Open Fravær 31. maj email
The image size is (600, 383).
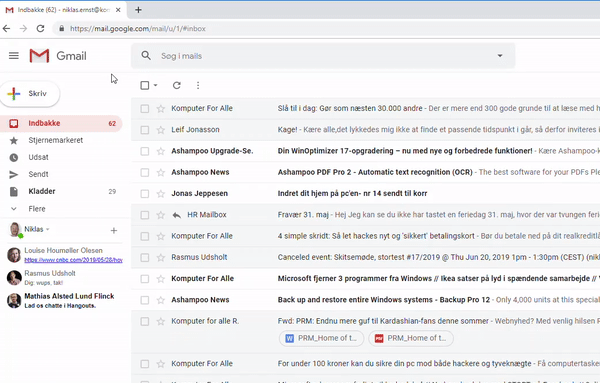365,215
